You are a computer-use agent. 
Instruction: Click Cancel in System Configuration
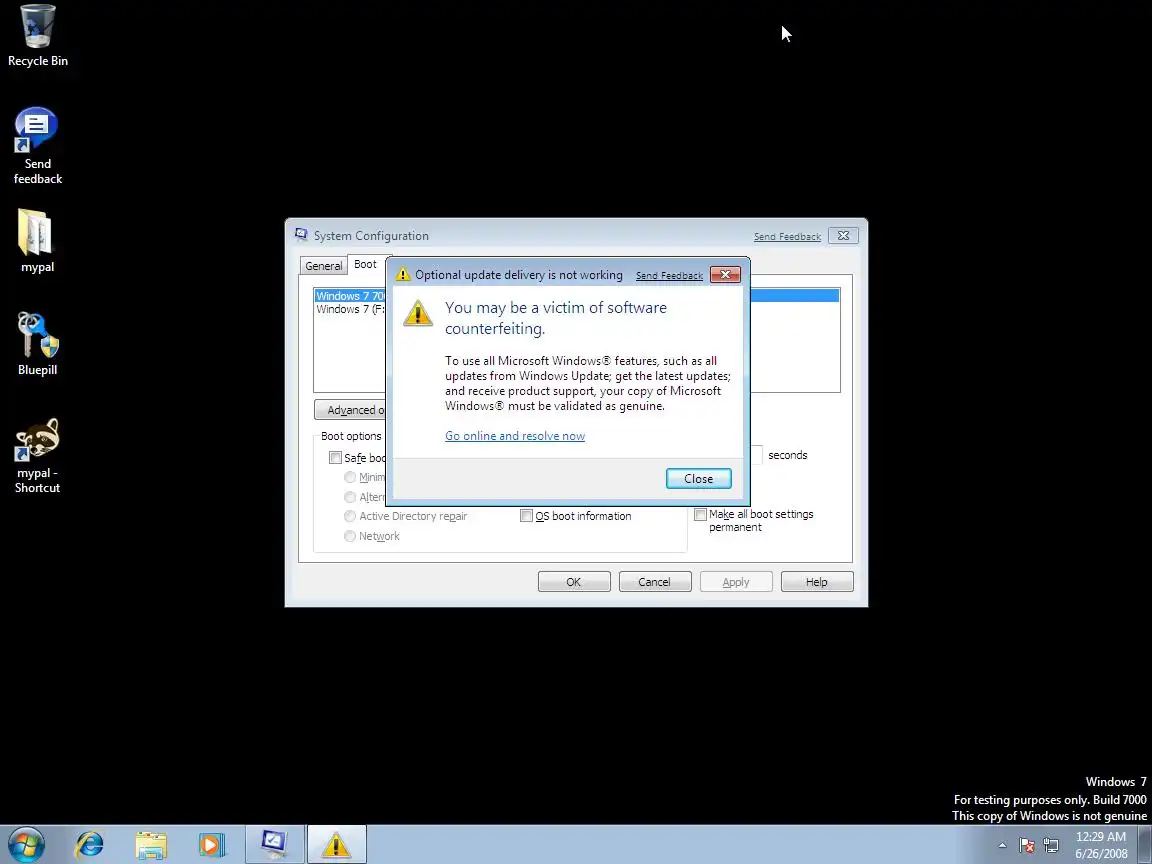point(655,582)
